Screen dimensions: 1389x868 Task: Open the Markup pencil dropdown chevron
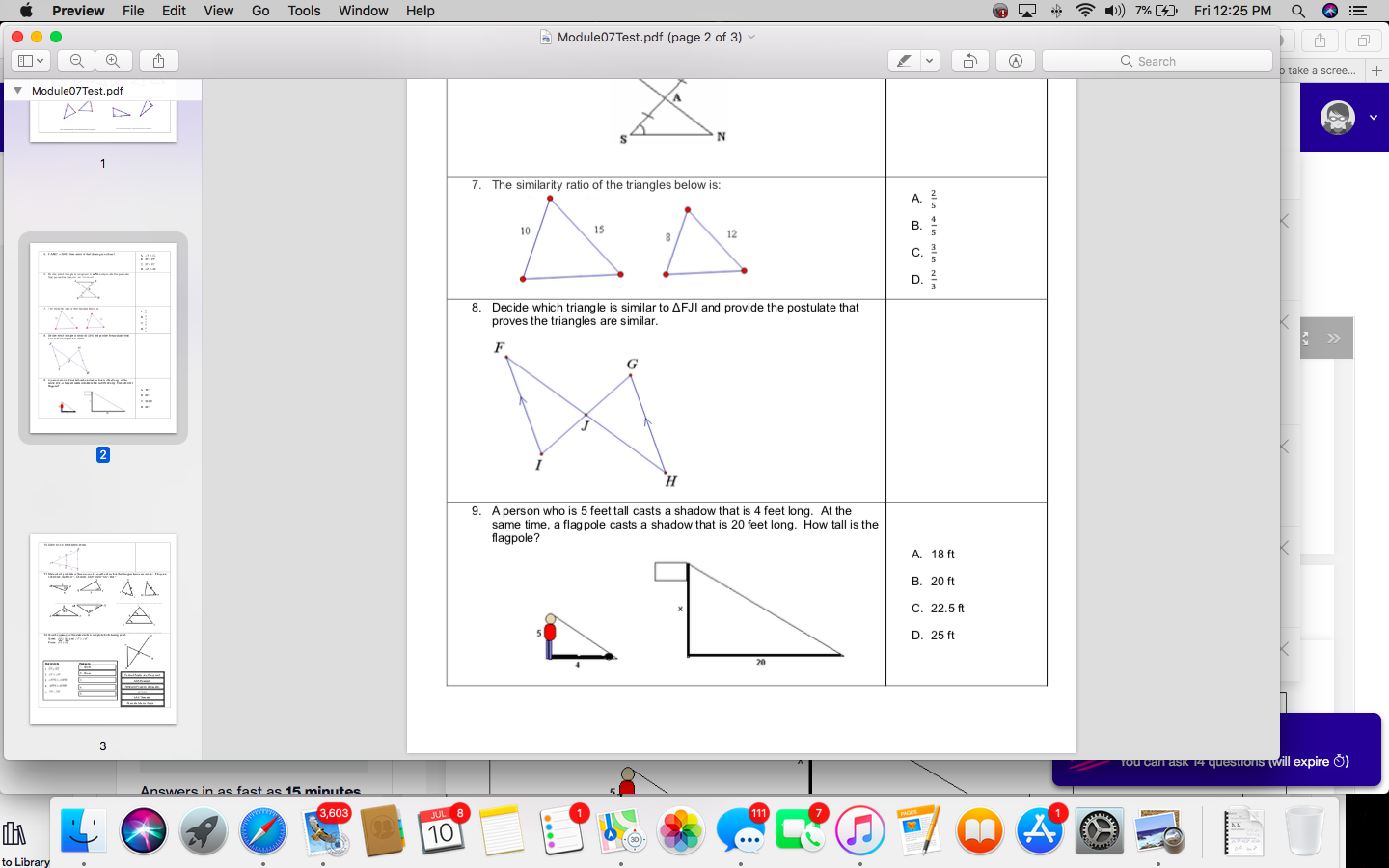pyautogui.click(x=929, y=60)
